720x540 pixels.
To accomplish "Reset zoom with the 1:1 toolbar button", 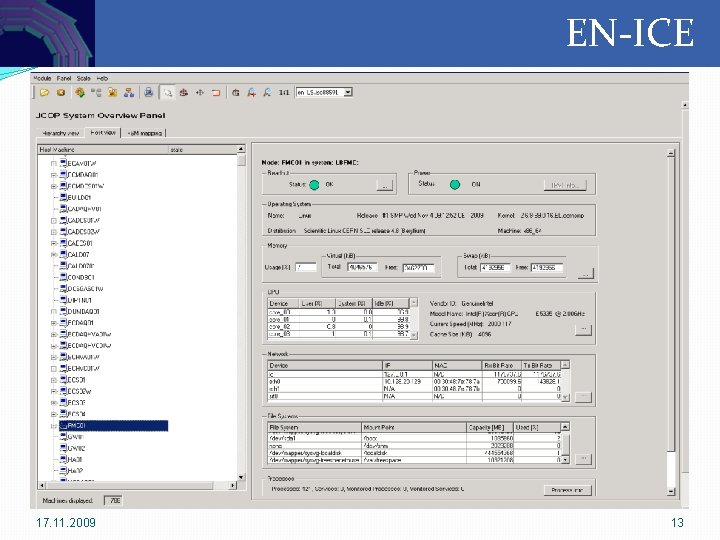I will pos(284,93).
